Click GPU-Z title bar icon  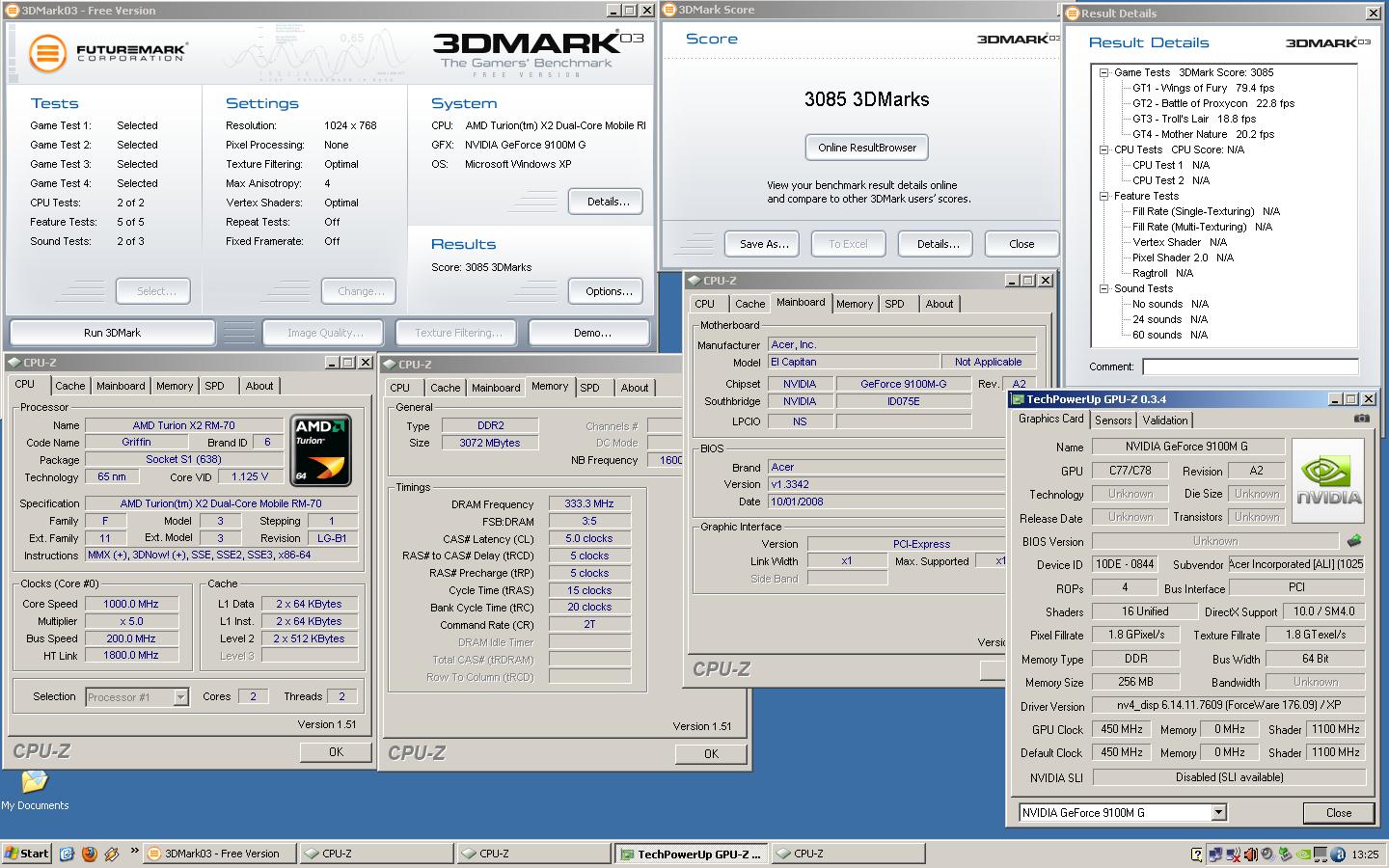point(1018,399)
